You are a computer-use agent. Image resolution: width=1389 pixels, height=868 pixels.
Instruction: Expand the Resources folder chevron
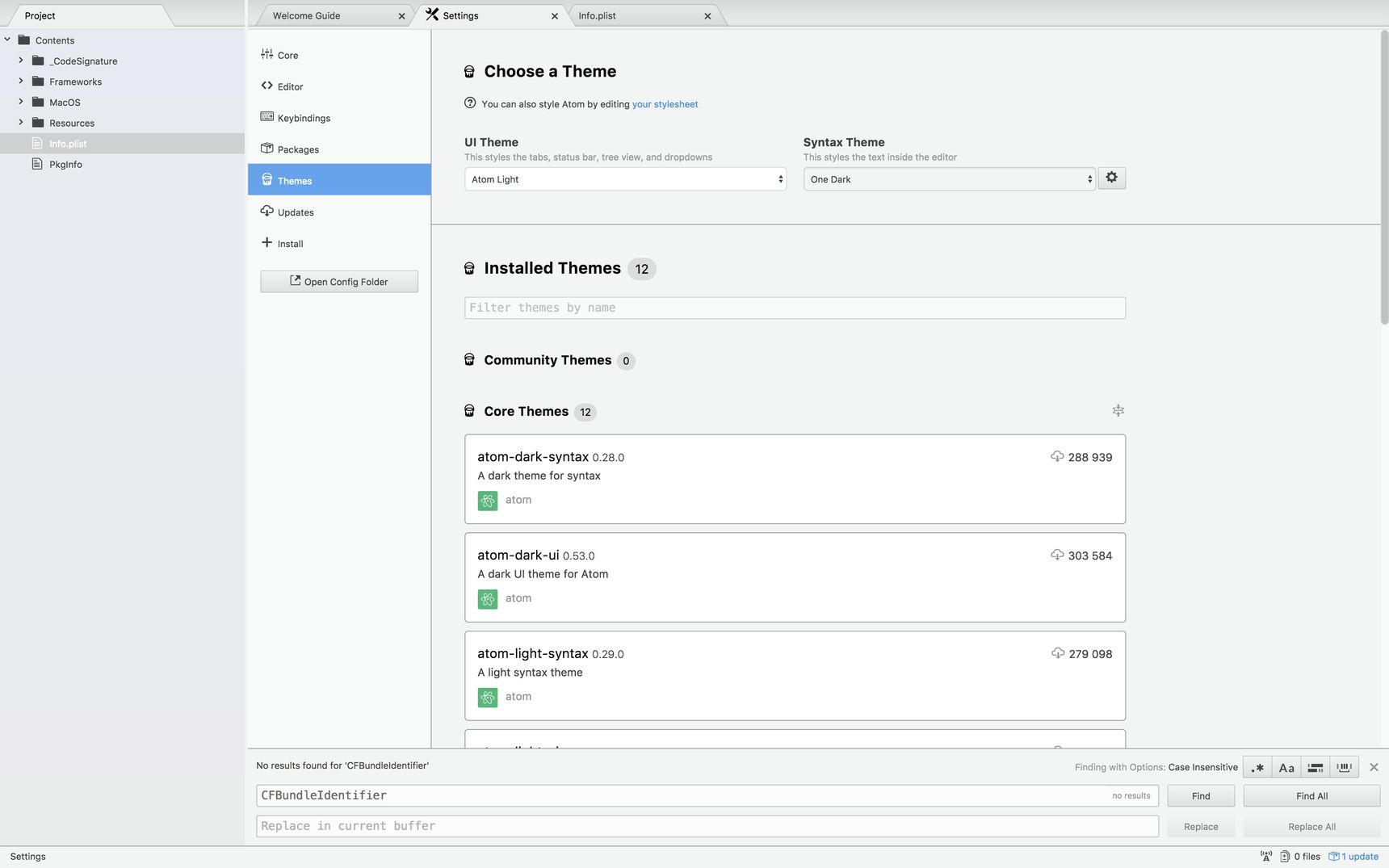click(x=21, y=122)
